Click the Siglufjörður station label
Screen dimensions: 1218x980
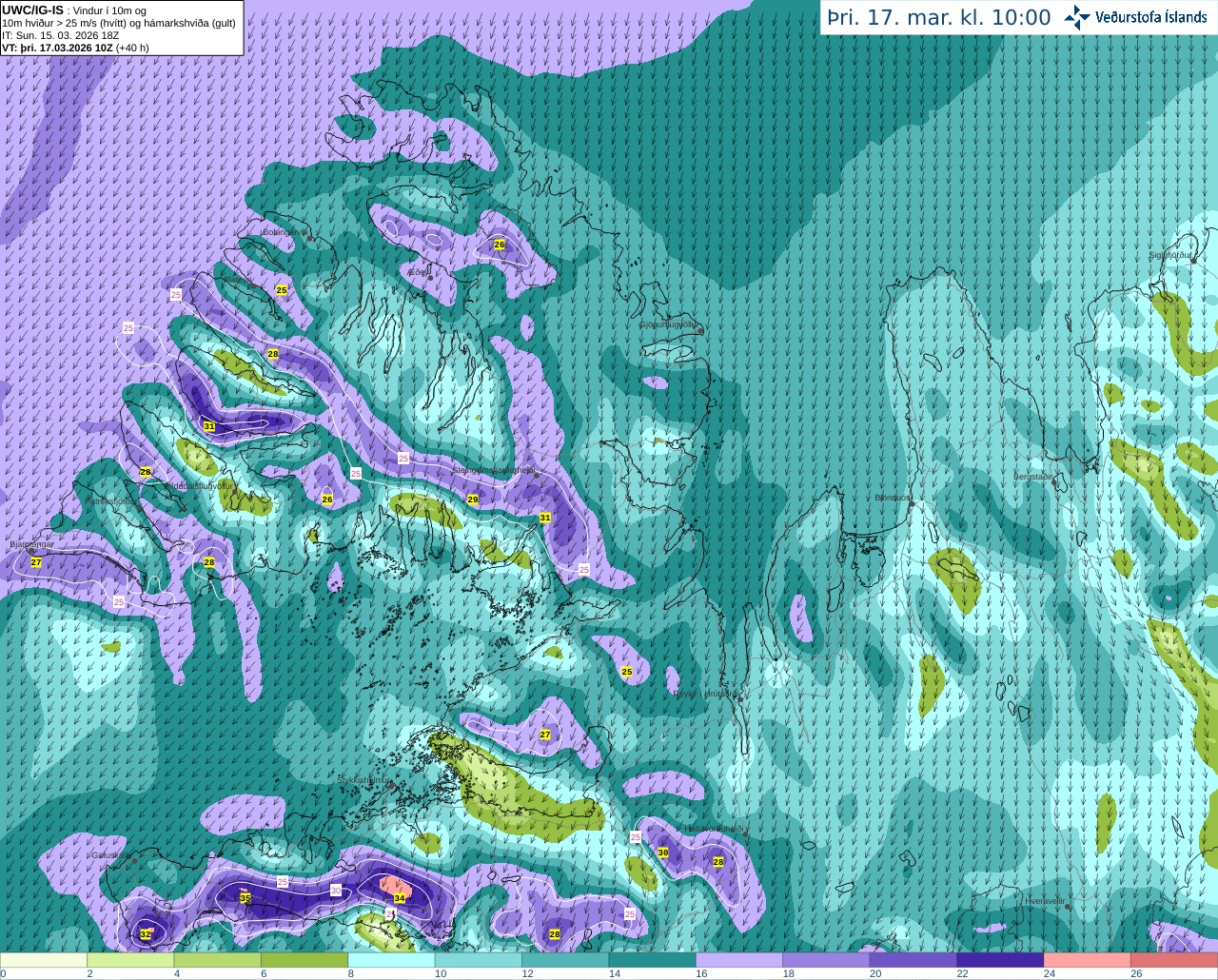(1170, 255)
